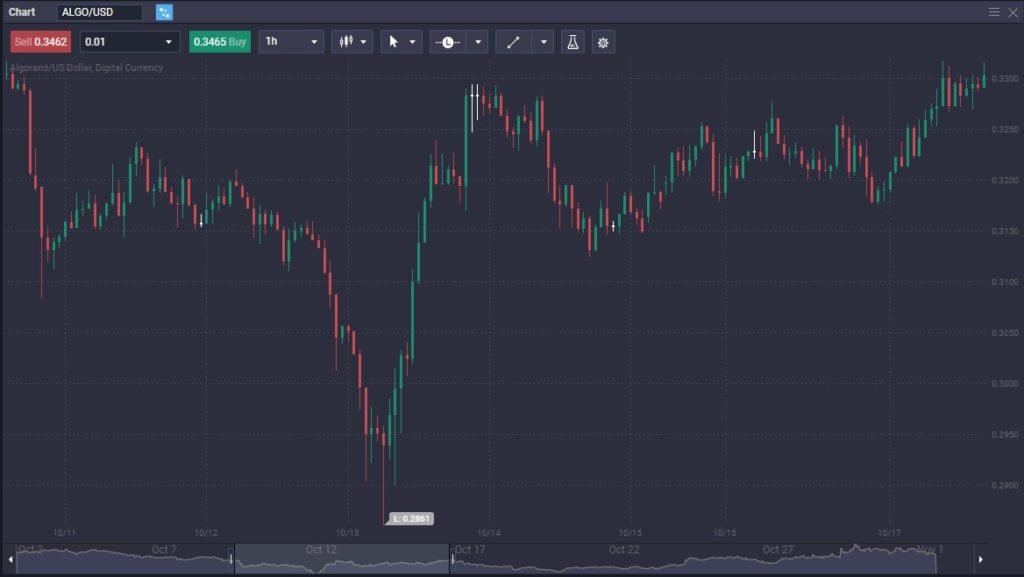The width and height of the screenshot is (1024, 577).
Task: Click the blue symbol link icon
Action: 164,12
